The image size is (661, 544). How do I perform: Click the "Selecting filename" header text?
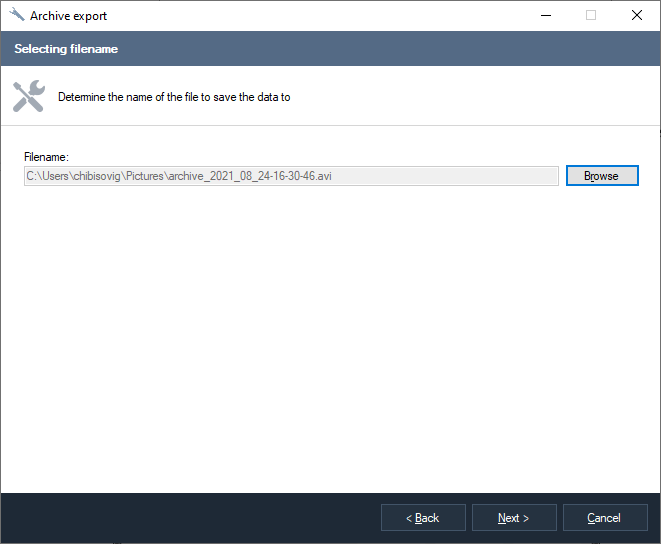[67, 49]
